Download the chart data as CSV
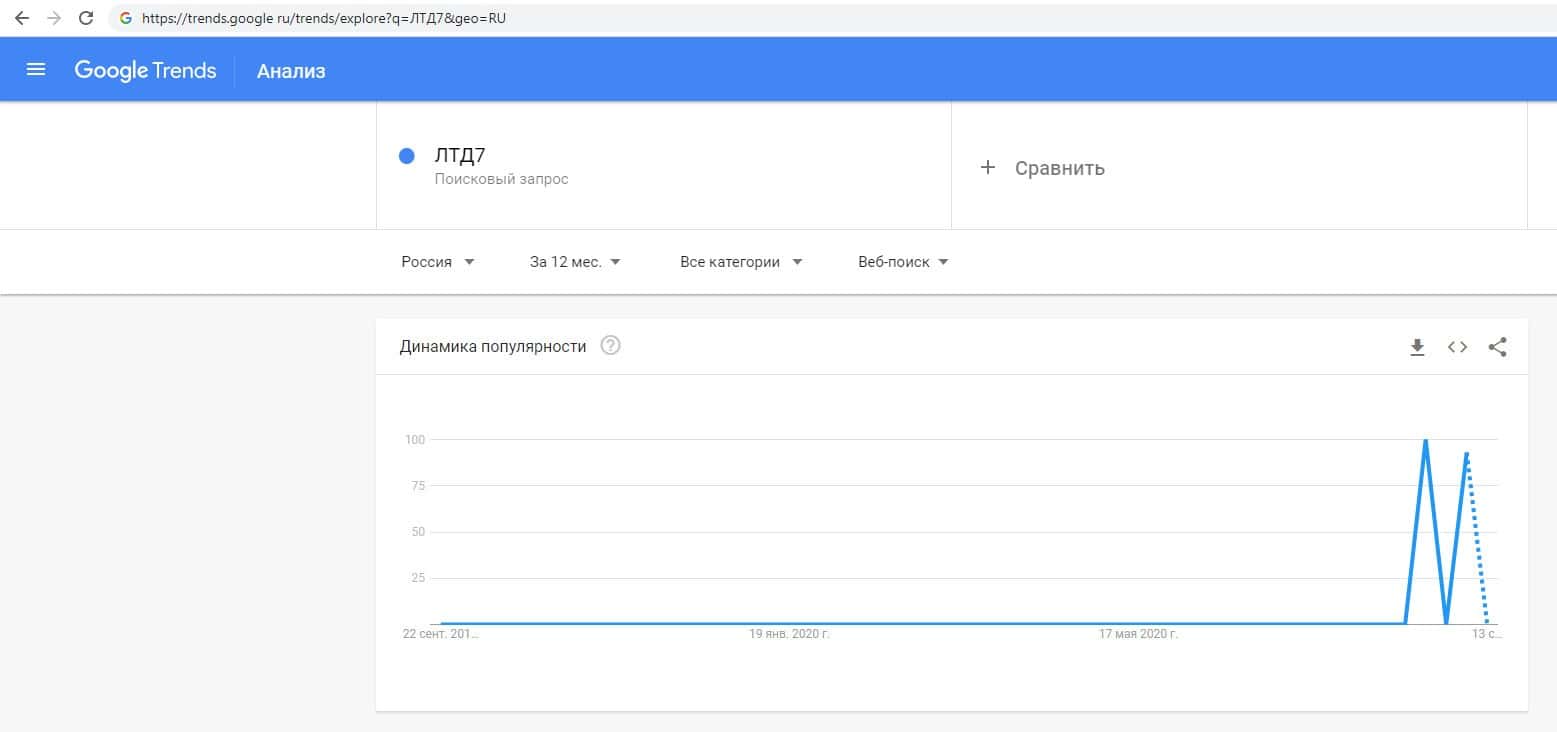Viewport: 1557px width, 732px height. [1417, 347]
